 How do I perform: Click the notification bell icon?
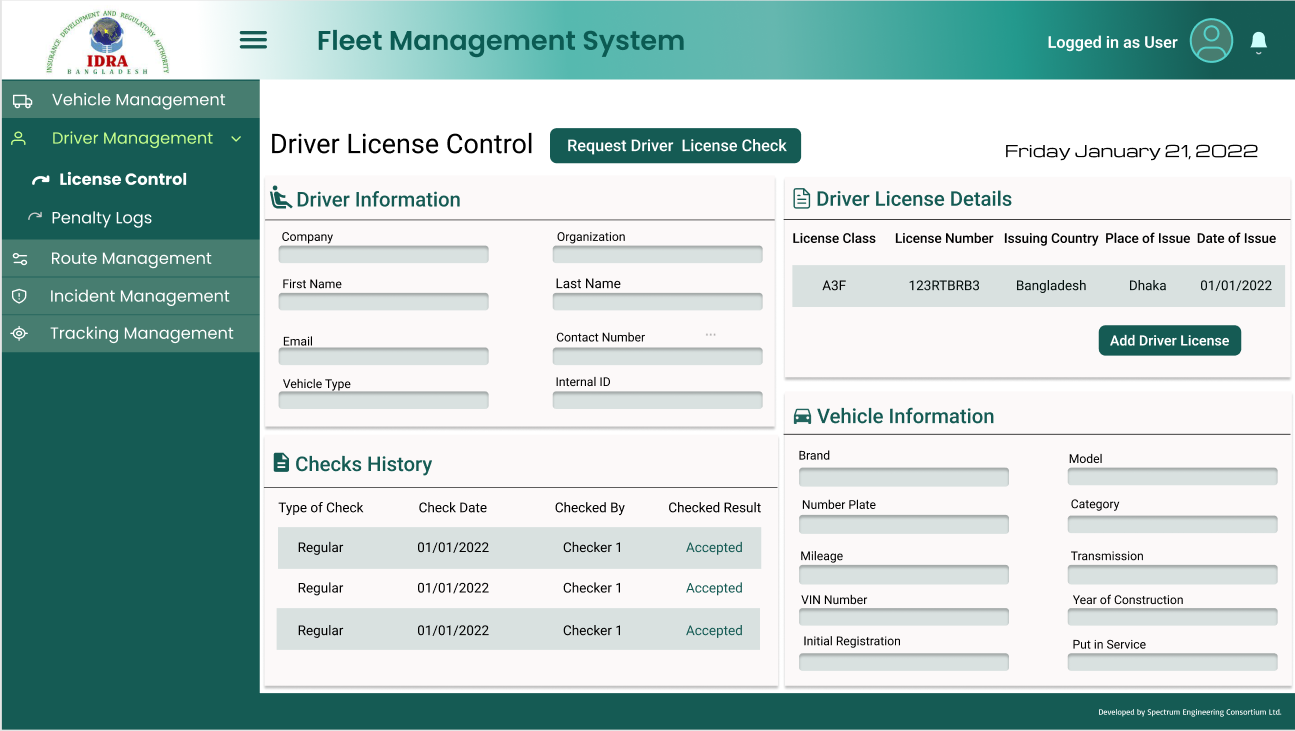coord(1259,41)
